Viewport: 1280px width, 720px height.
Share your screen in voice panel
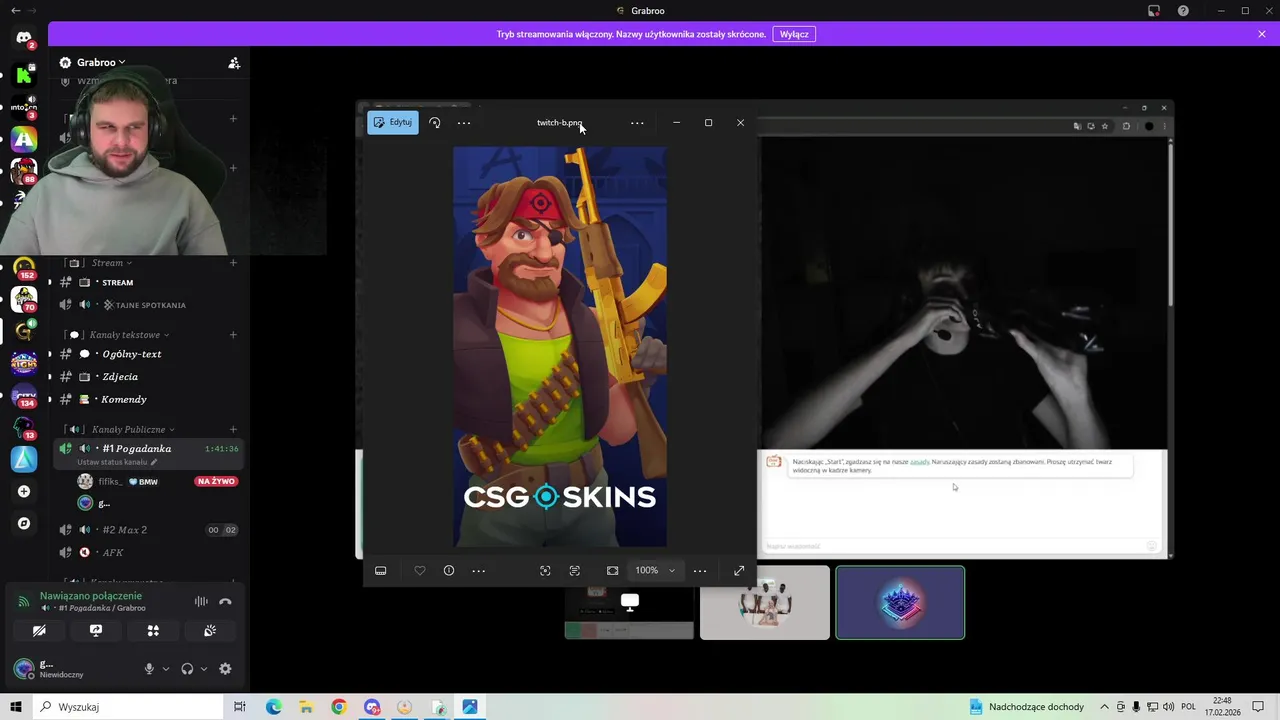click(96, 631)
